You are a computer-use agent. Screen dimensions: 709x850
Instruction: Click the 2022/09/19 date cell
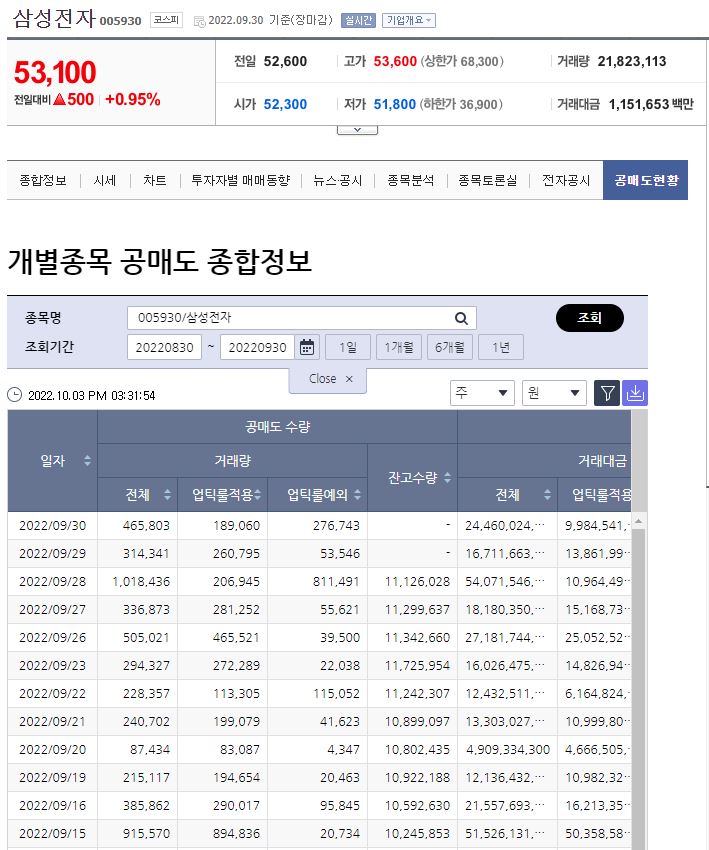[x=53, y=778]
